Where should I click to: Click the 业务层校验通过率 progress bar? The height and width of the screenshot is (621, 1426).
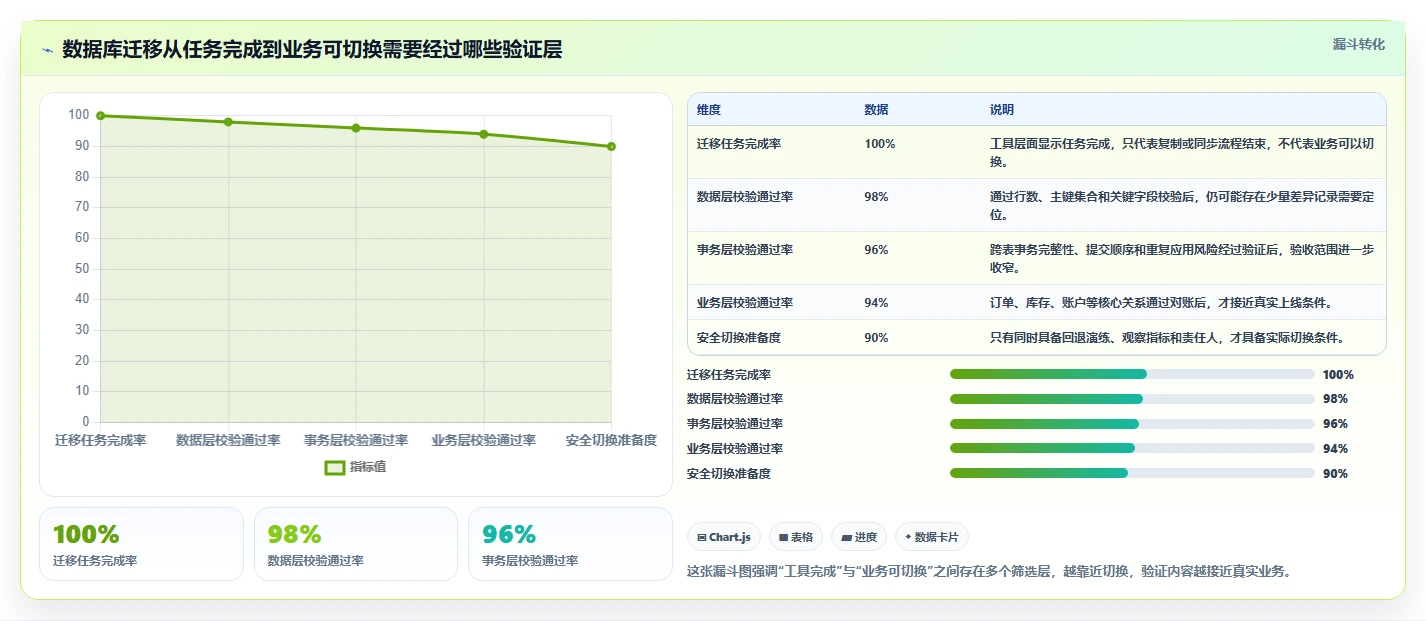click(1132, 448)
